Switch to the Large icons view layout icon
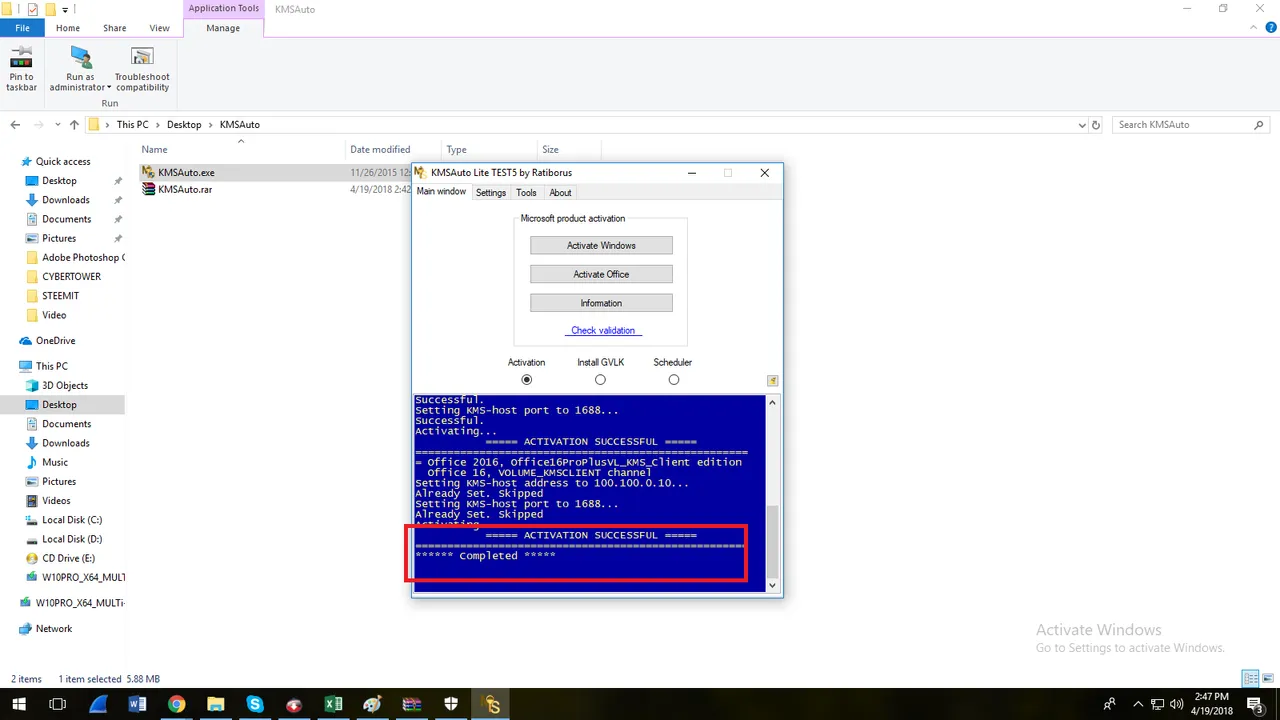The image size is (1280, 720). tap(1266, 679)
